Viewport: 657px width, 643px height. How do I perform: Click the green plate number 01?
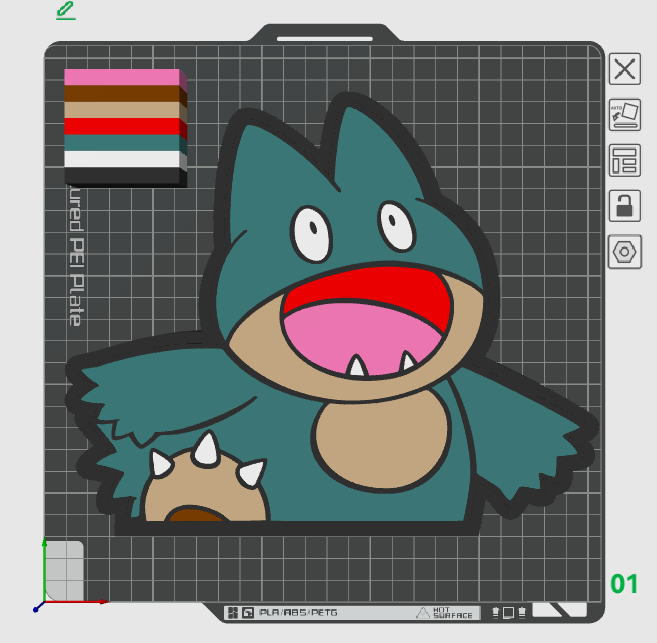624,584
